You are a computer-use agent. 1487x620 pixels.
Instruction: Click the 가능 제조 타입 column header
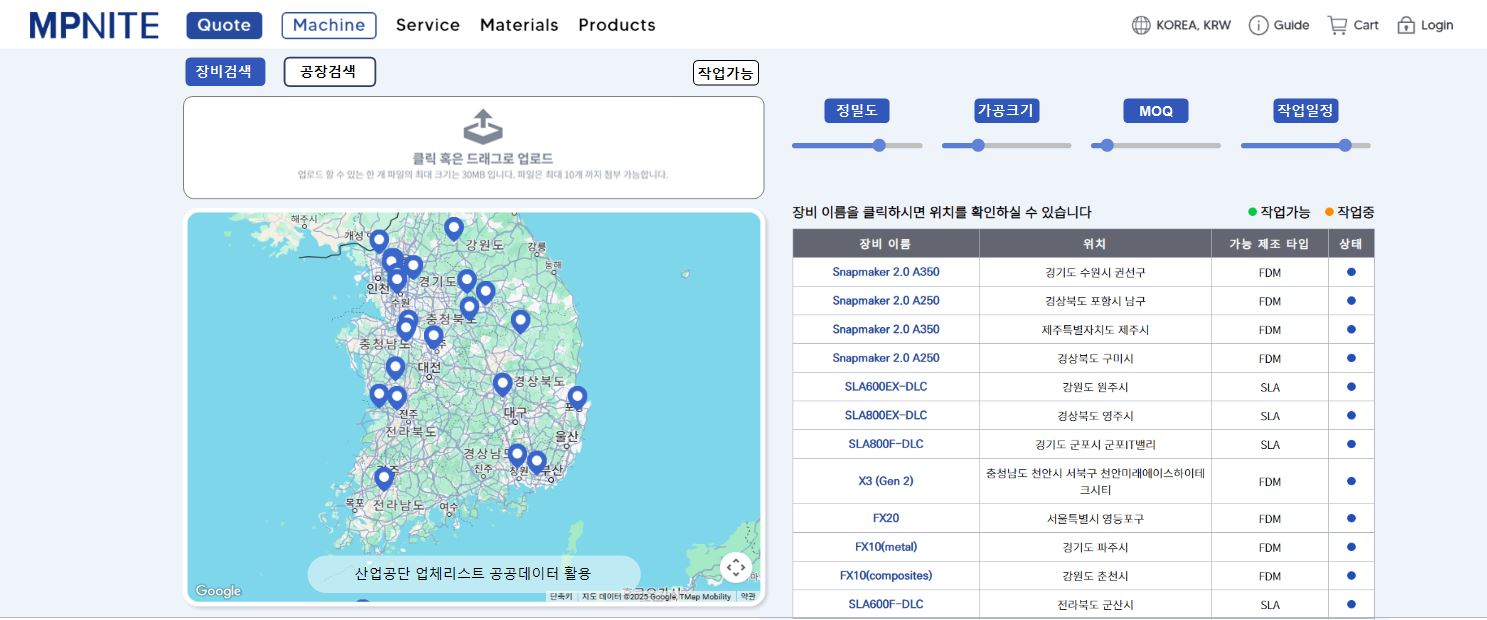pyautogui.click(x=1270, y=244)
